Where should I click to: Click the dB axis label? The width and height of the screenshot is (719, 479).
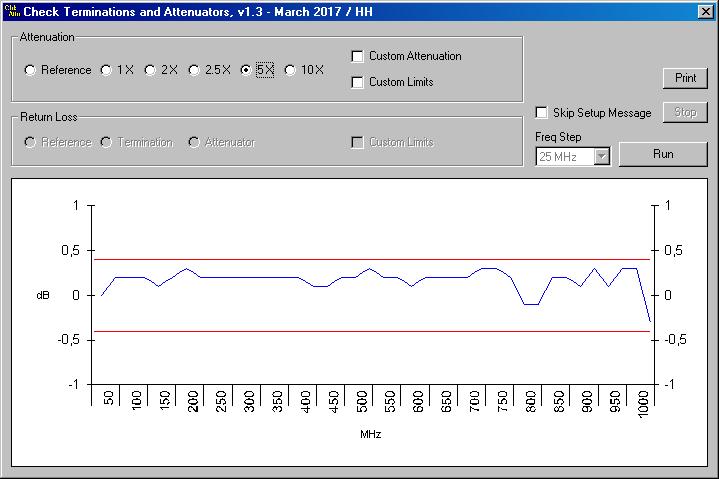tap(43, 296)
